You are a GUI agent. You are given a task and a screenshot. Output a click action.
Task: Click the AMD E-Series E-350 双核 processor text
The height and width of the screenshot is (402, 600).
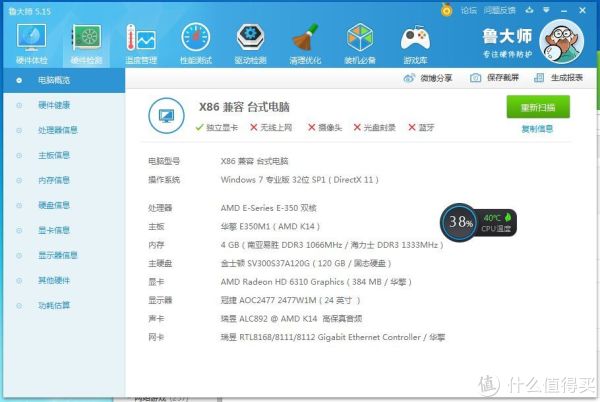pyautogui.click(x=269, y=208)
